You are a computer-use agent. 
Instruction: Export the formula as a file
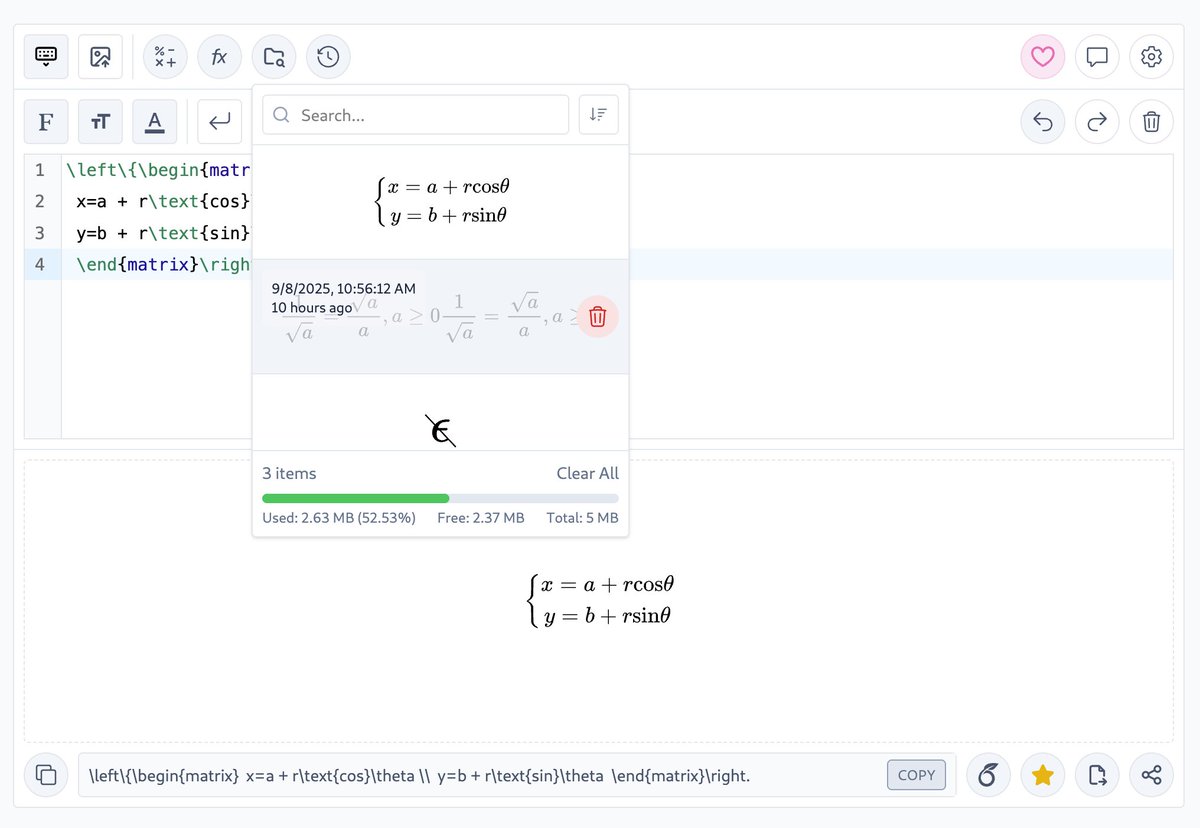pyautogui.click(x=1097, y=775)
